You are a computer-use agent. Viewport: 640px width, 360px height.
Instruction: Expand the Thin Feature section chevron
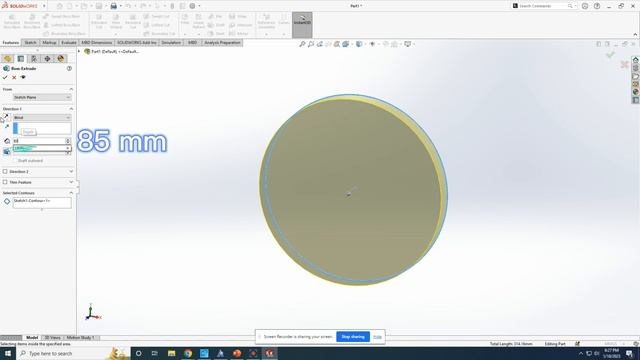pyautogui.click(x=71, y=182)
